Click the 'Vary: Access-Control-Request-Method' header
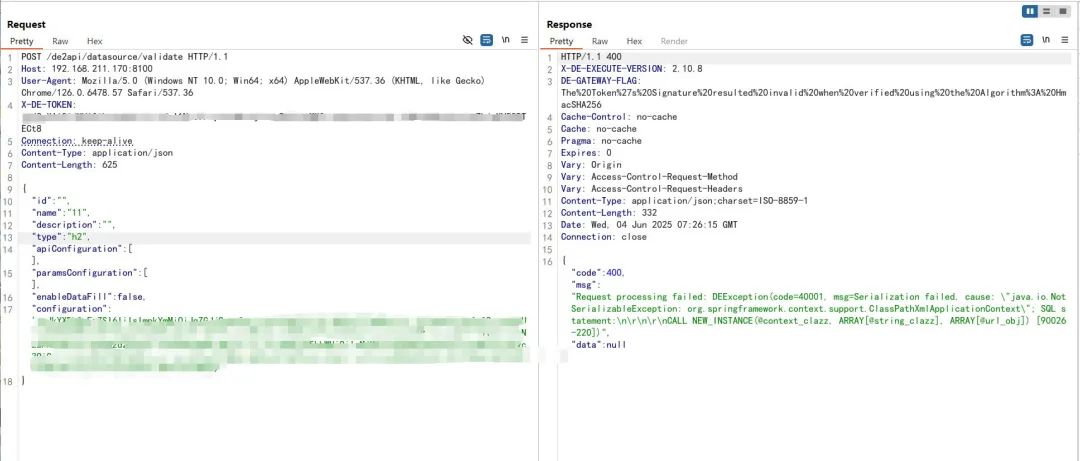 tap(650, 177)
